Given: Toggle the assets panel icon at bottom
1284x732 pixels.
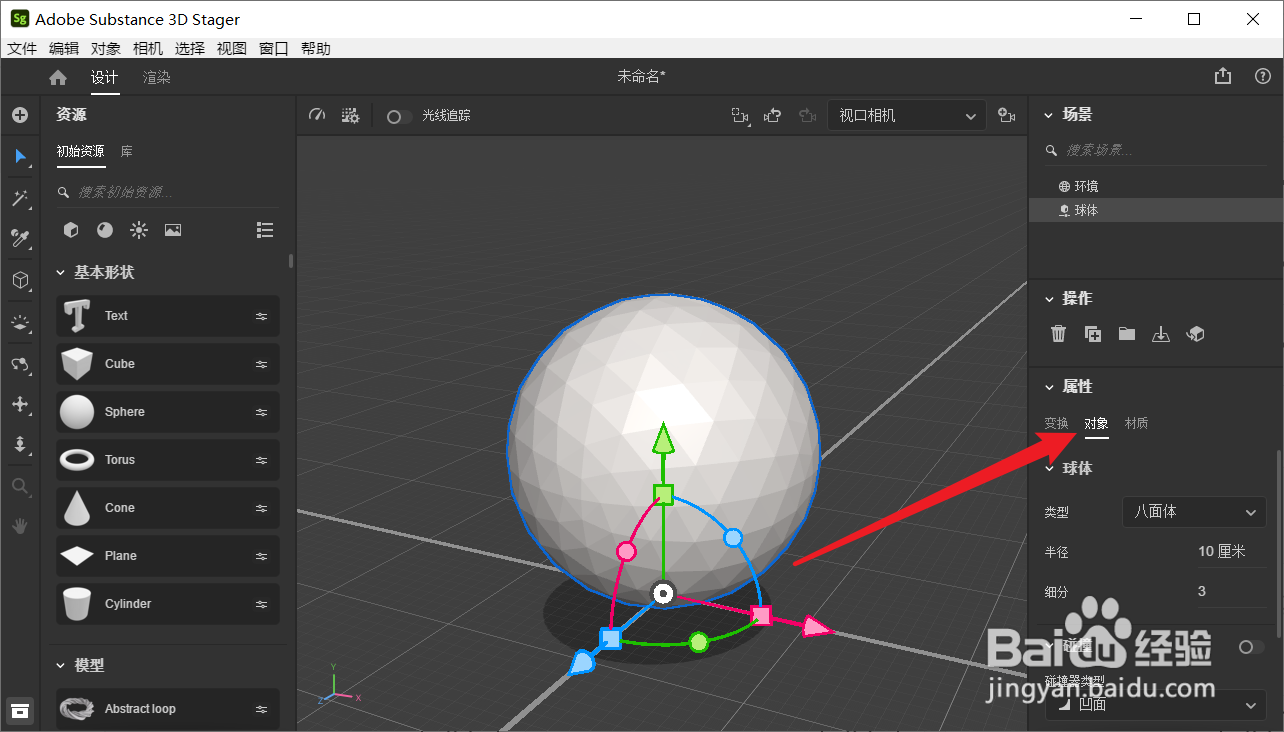Looking at the screenshot, I should [x=20, y=710].
